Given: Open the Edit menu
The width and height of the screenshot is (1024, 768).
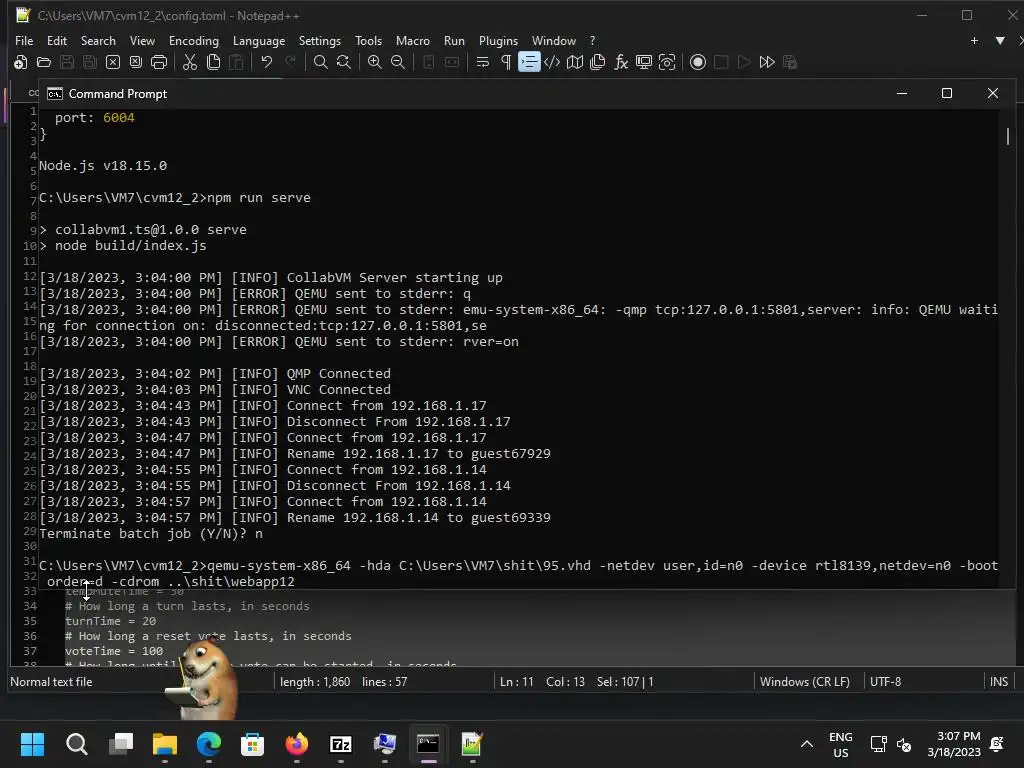Looking at the screenshot, I should click(x=57, y=40).
